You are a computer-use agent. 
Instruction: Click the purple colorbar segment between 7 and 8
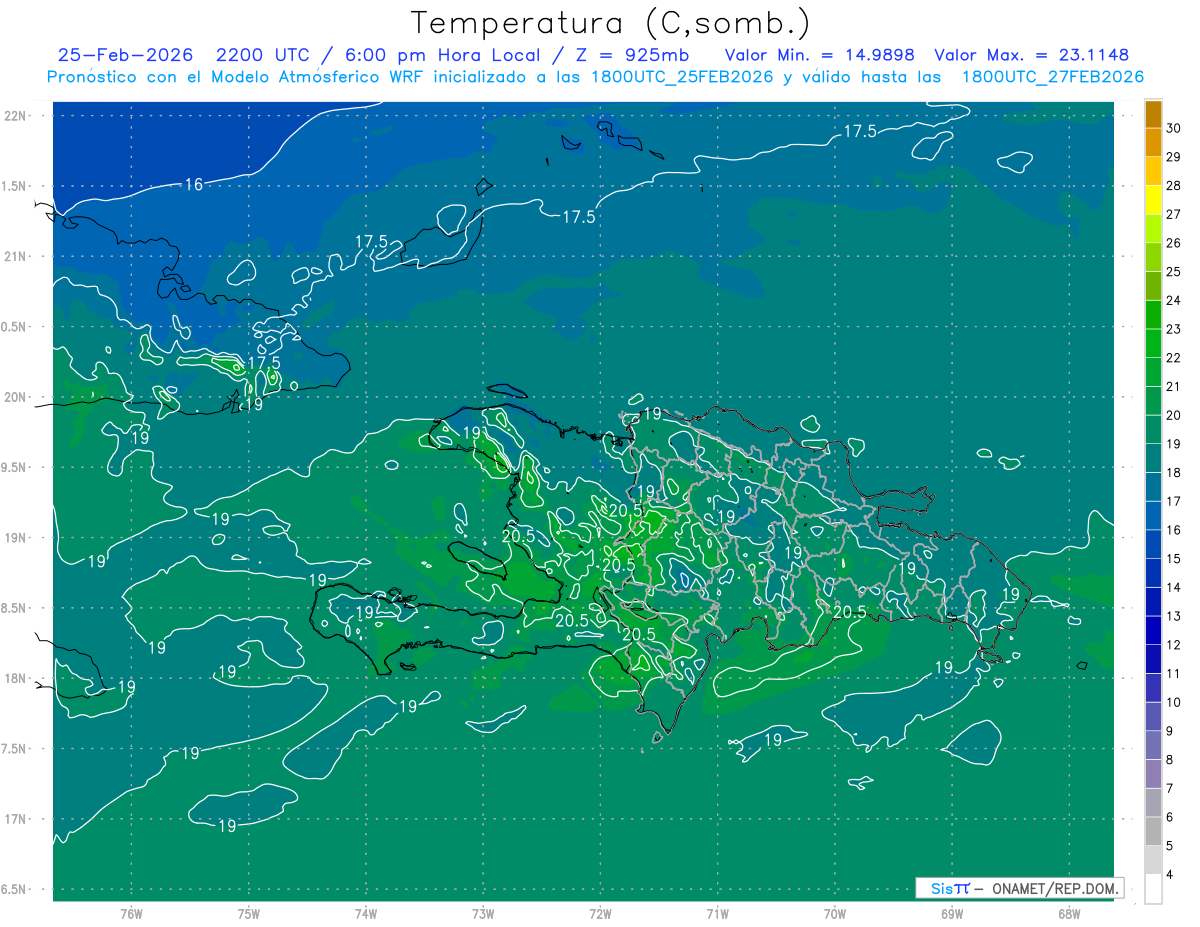1153,774
